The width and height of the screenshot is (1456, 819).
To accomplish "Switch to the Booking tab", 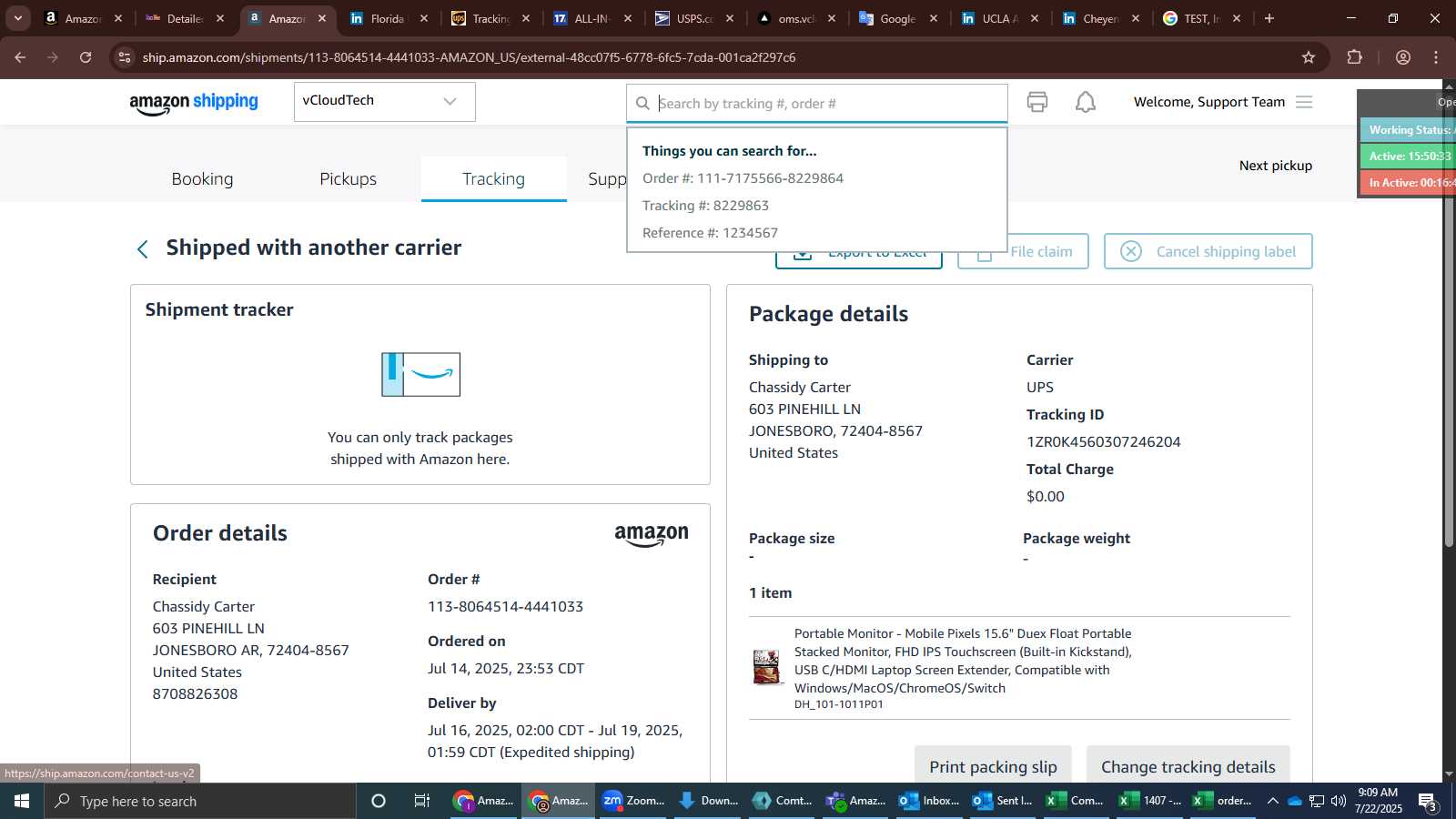I will point(202,179).
